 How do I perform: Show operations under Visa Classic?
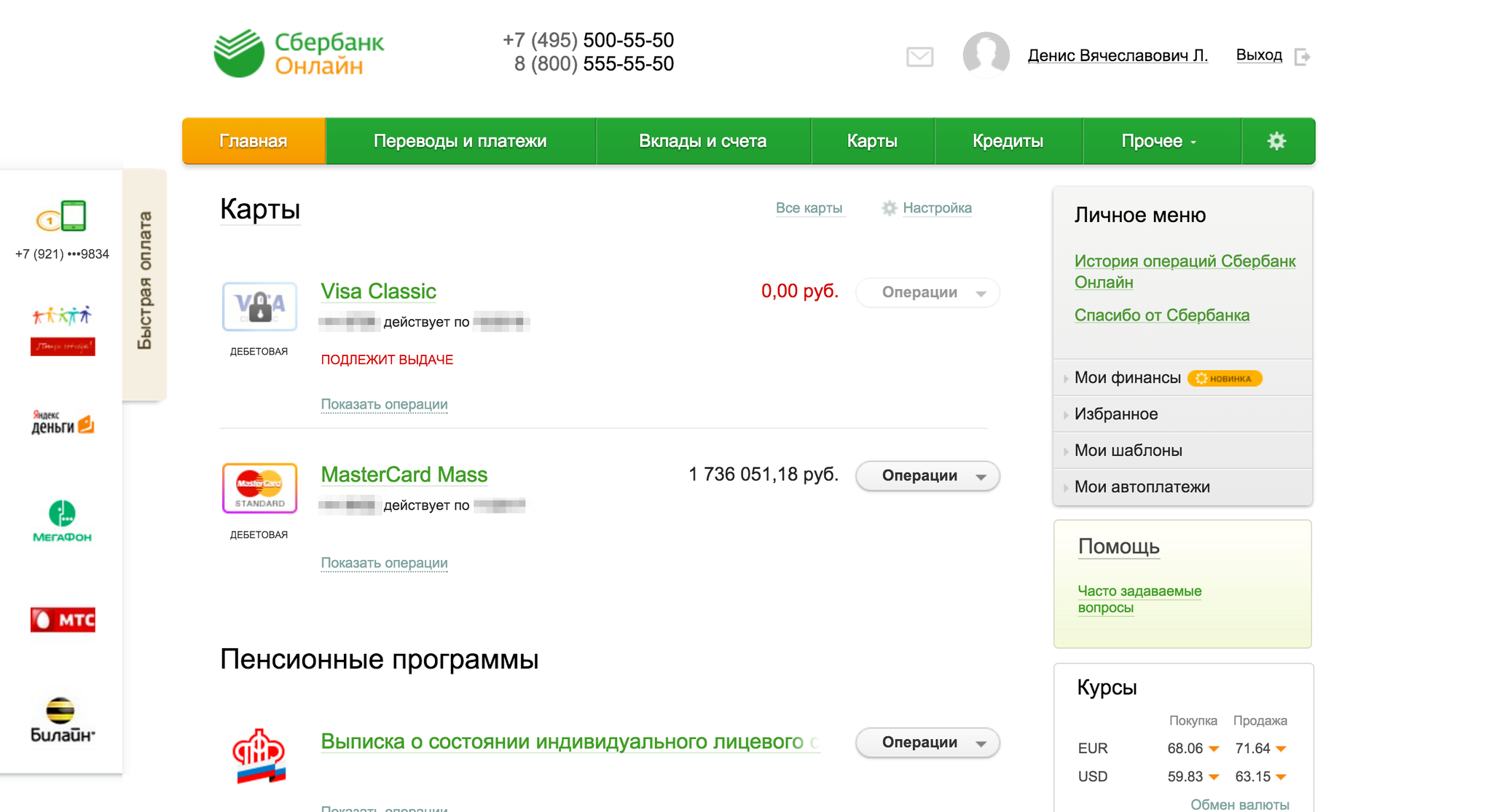(384, 404)
